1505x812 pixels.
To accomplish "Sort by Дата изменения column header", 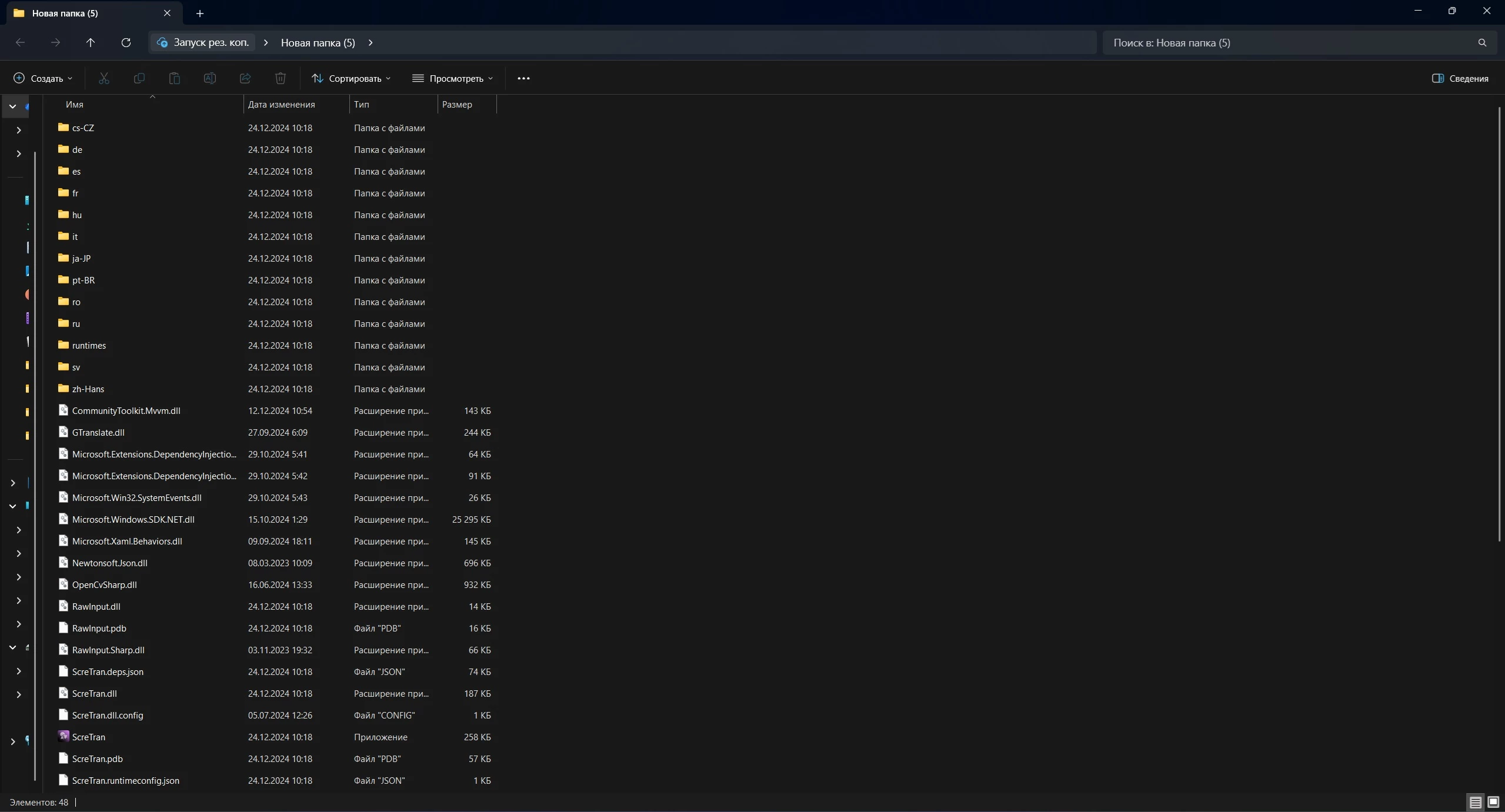I will click(x=281, y=104).
